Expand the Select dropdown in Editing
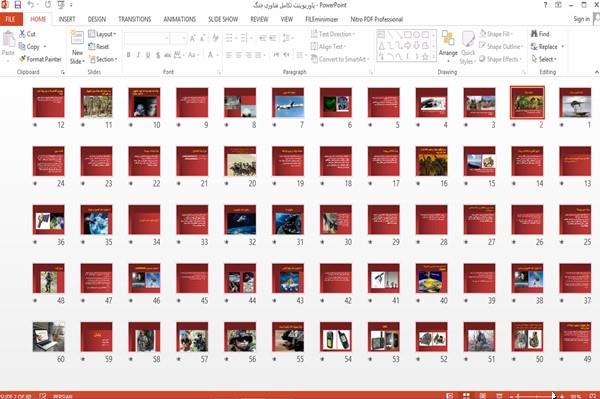Image resolution: width=600 pixels, height=399 pixels. click(544, 59)
